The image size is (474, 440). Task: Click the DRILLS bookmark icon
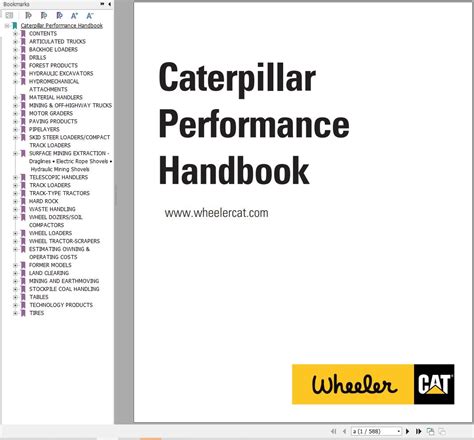(23, 58)
